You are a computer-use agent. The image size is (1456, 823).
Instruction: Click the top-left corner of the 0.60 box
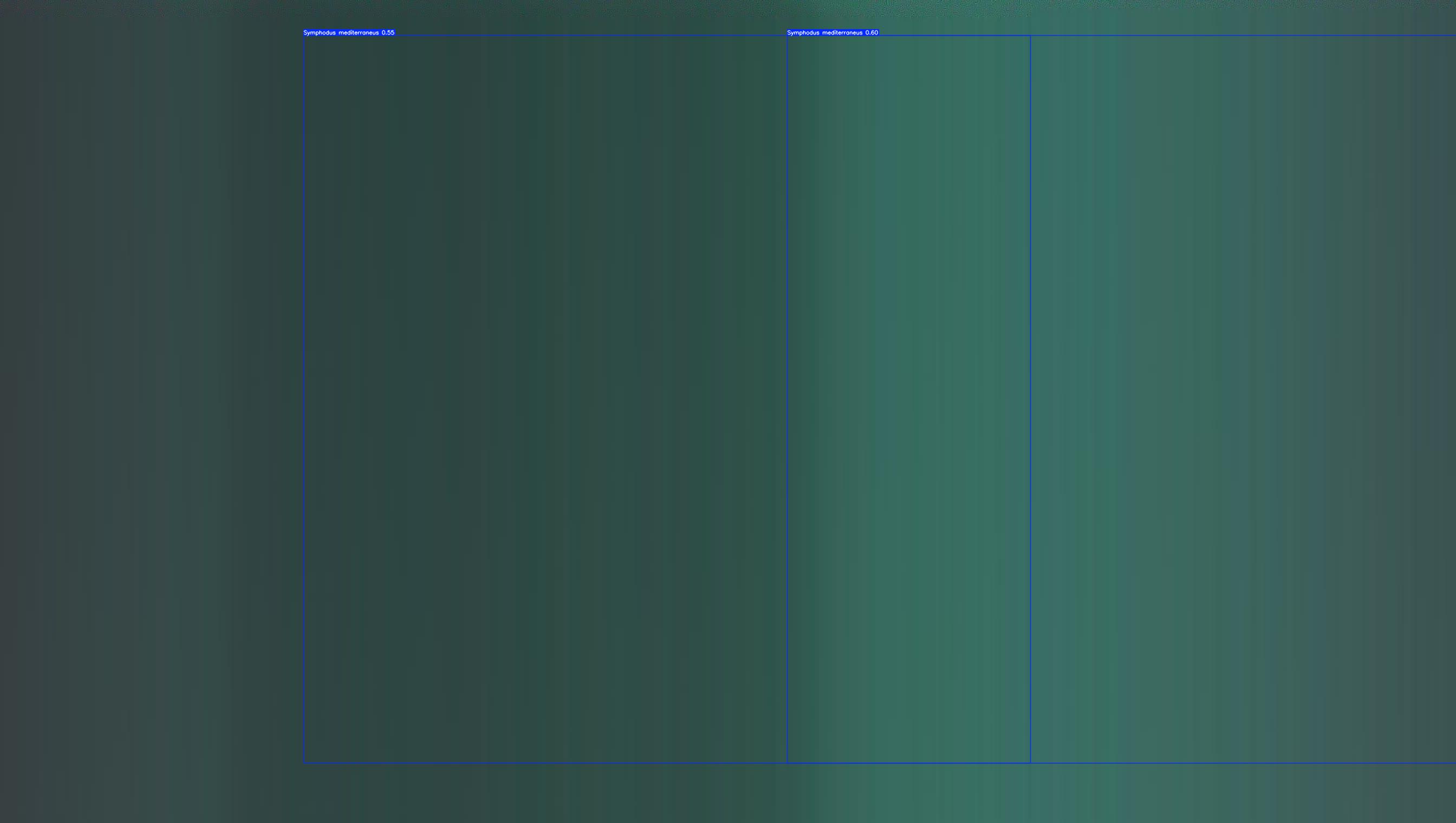click(787, 36)
